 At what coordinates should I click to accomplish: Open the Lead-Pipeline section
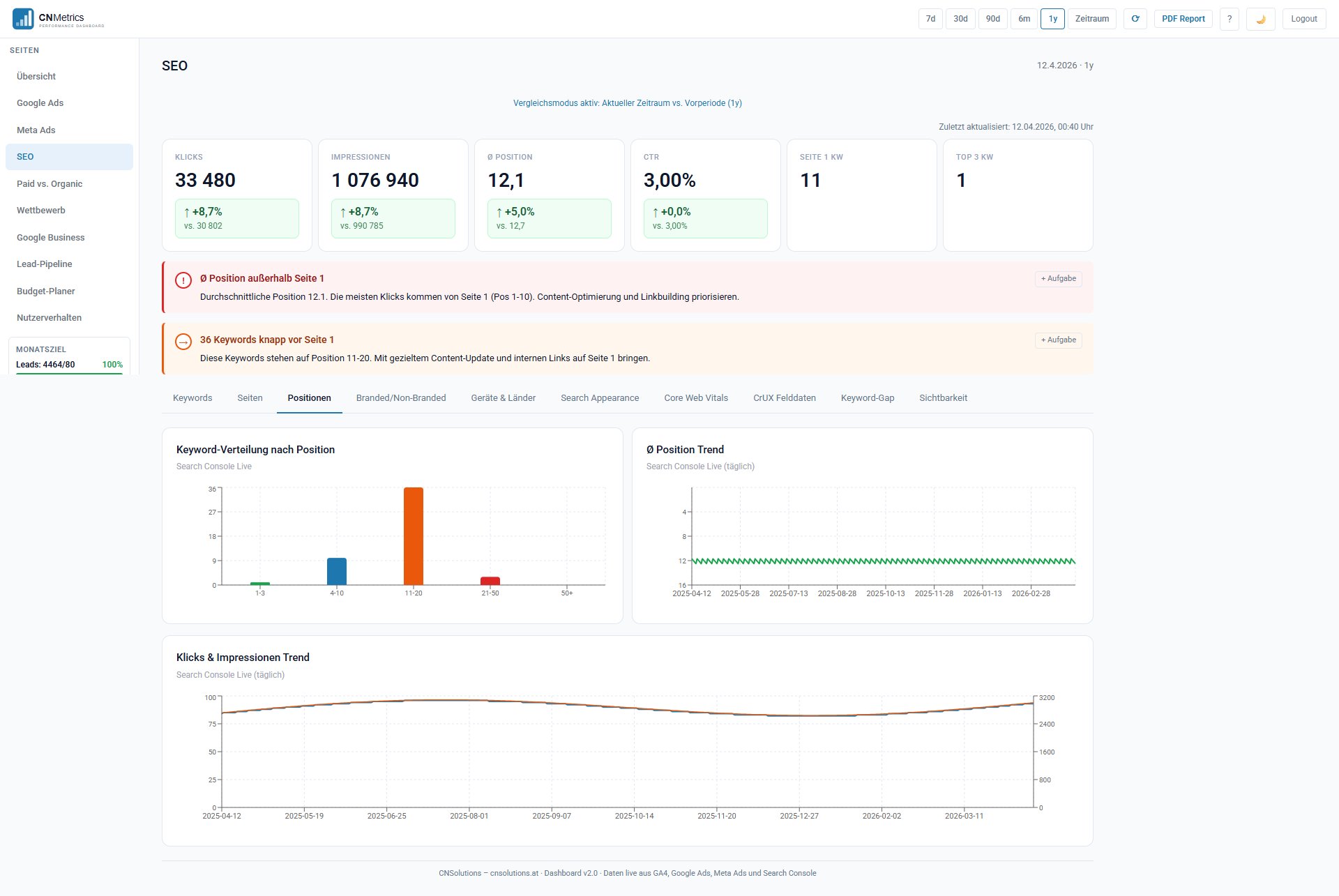(44, 264)
